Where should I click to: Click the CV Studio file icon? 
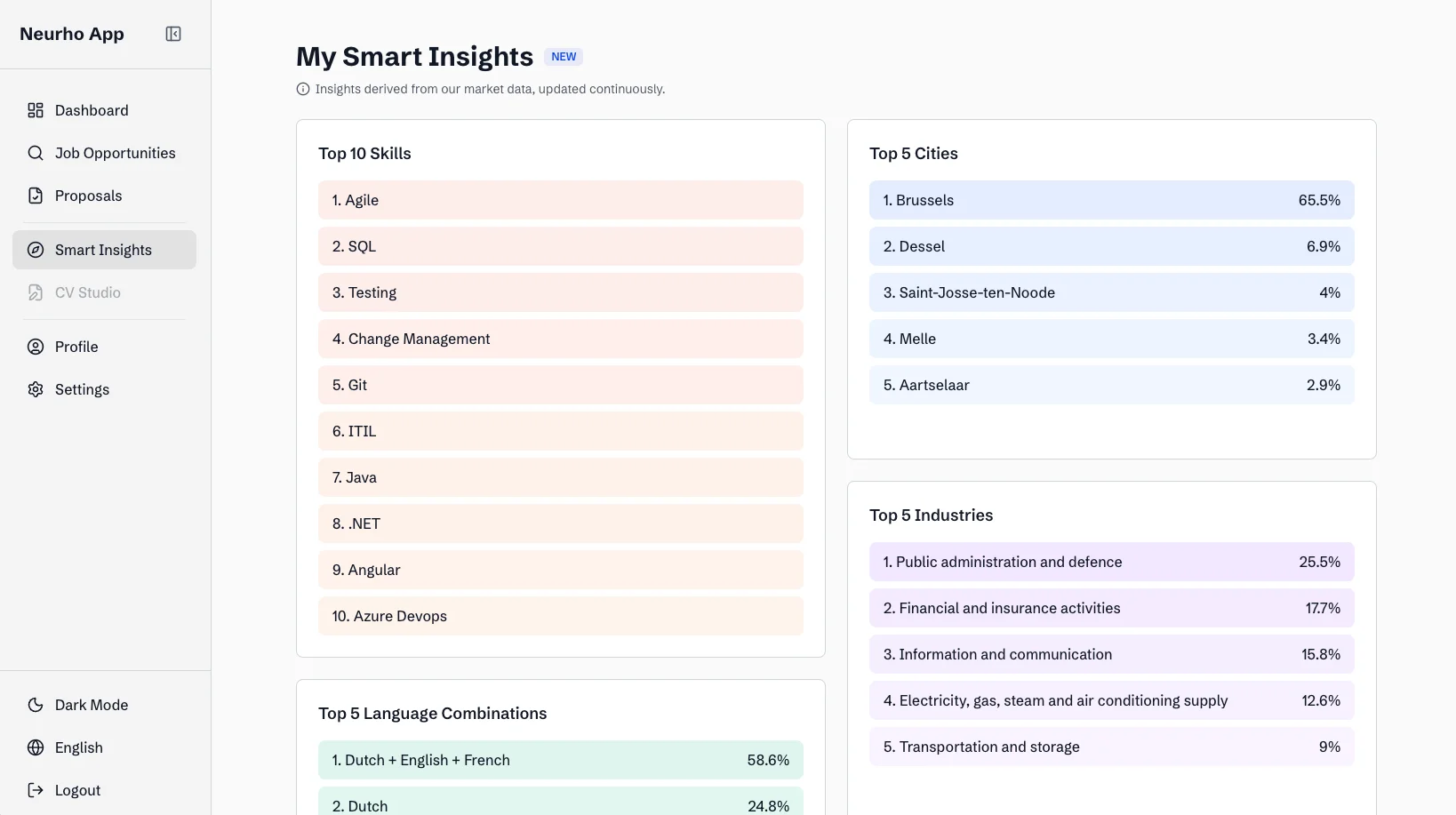click(36, 292)
